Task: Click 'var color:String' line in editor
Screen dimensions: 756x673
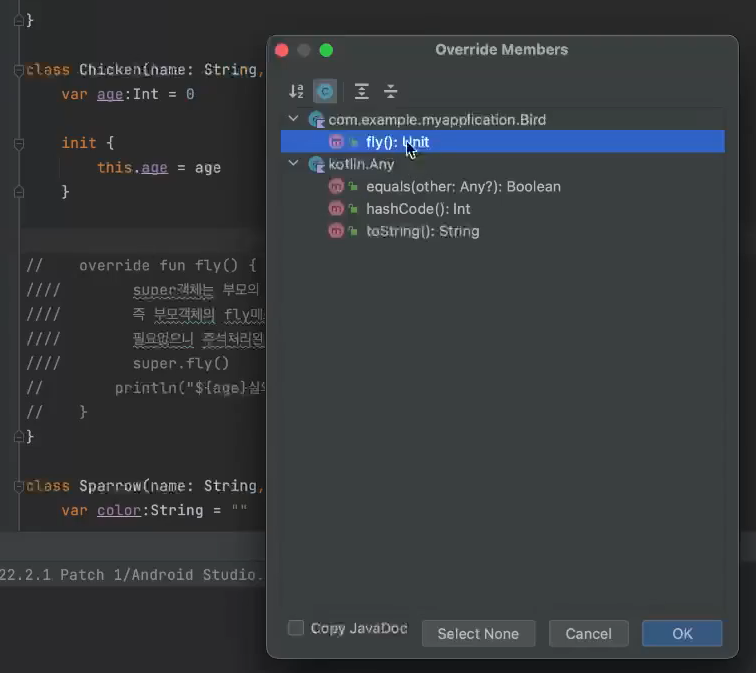Action: (154, 510)
